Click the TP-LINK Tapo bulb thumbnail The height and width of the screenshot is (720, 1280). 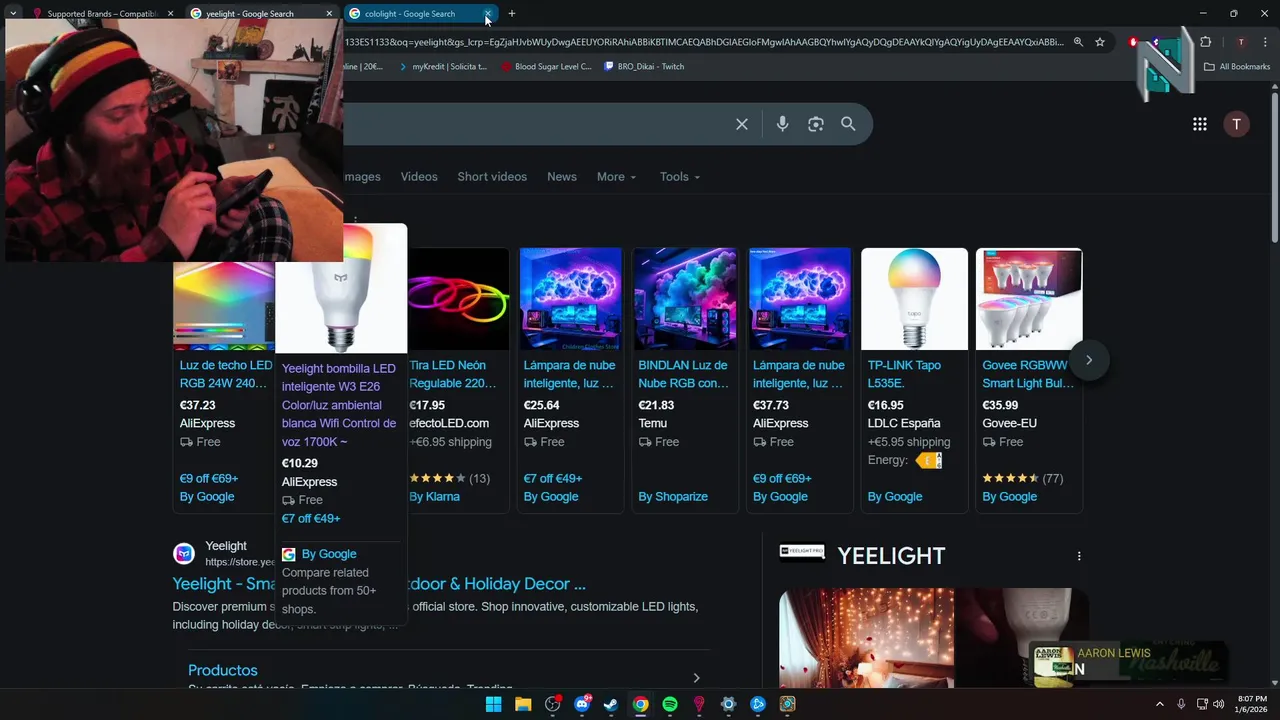tap(914, 299)
